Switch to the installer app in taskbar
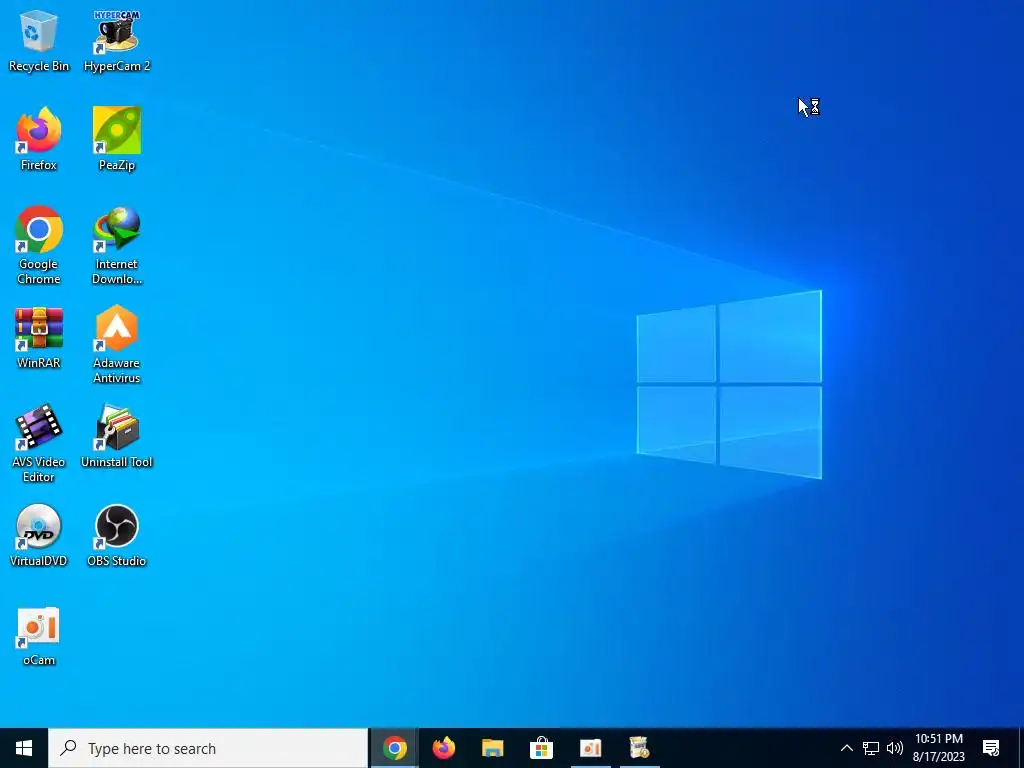1024x768 pixels. [x=639, y=748]
